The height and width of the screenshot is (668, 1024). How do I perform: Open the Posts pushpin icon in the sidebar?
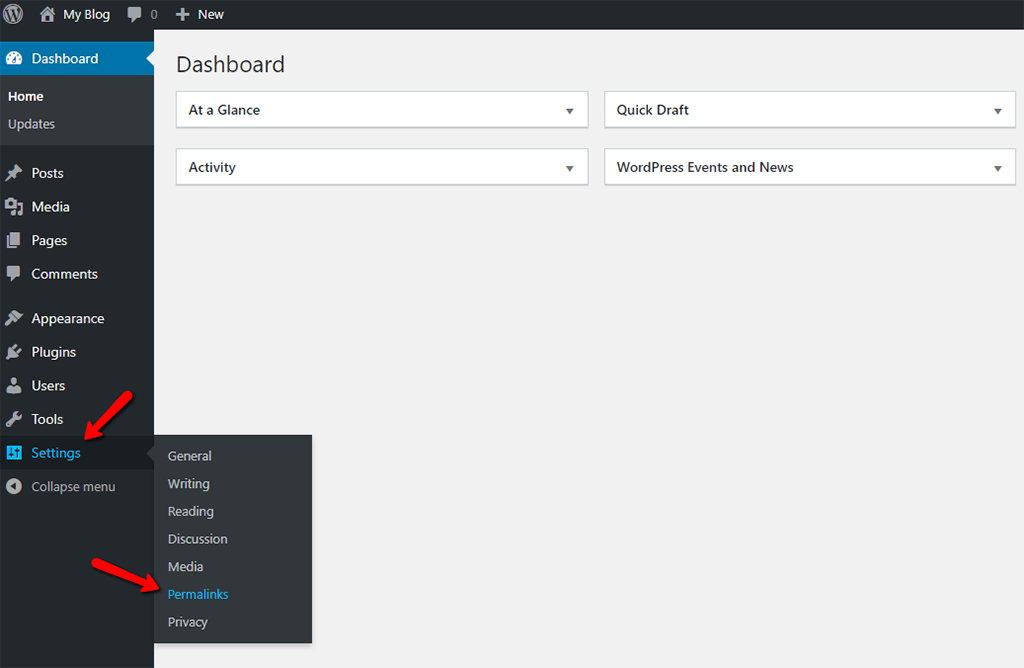coord(16,172)
